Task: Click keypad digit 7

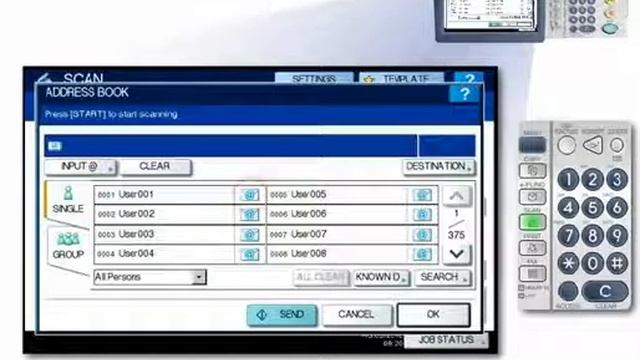Action: point(568,236)
